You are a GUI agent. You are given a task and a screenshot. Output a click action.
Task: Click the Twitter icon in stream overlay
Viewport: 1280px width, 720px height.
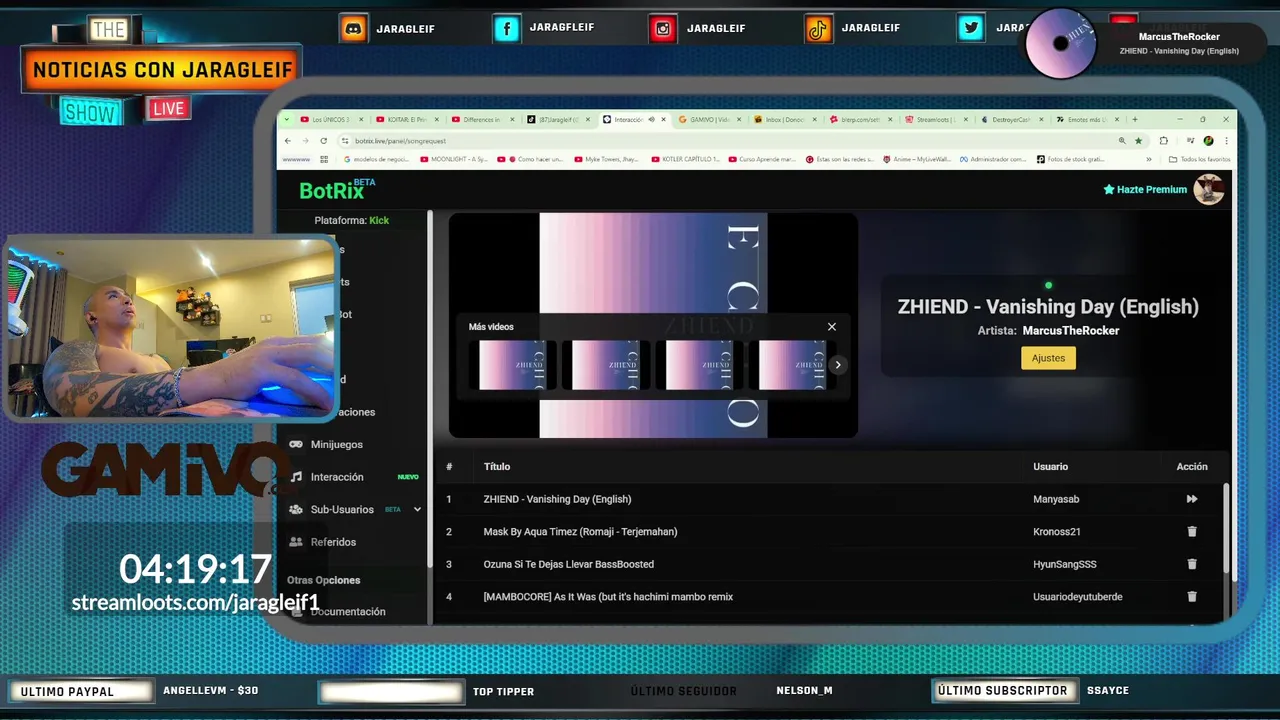[971, 29]
